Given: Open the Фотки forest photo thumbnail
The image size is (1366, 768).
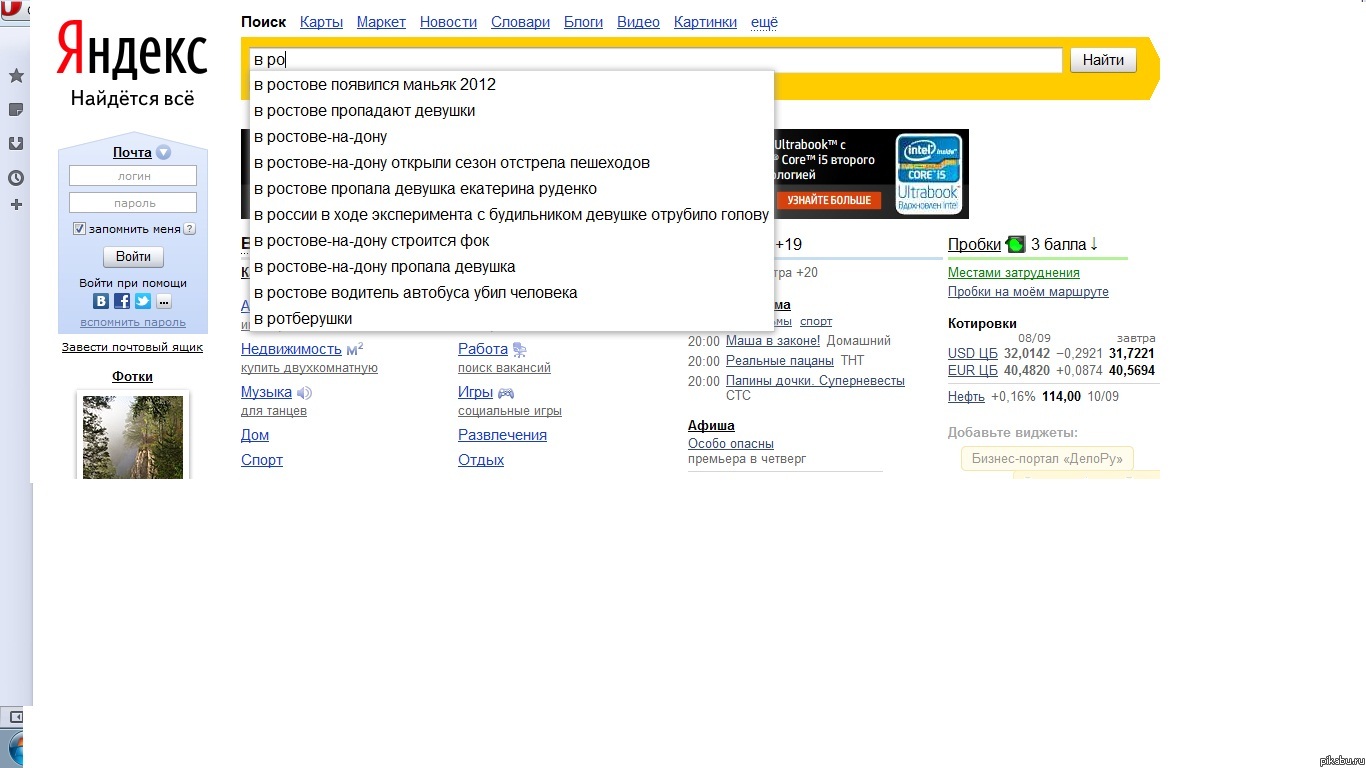Looking at the screenshot, I should [x=133, y=437].
